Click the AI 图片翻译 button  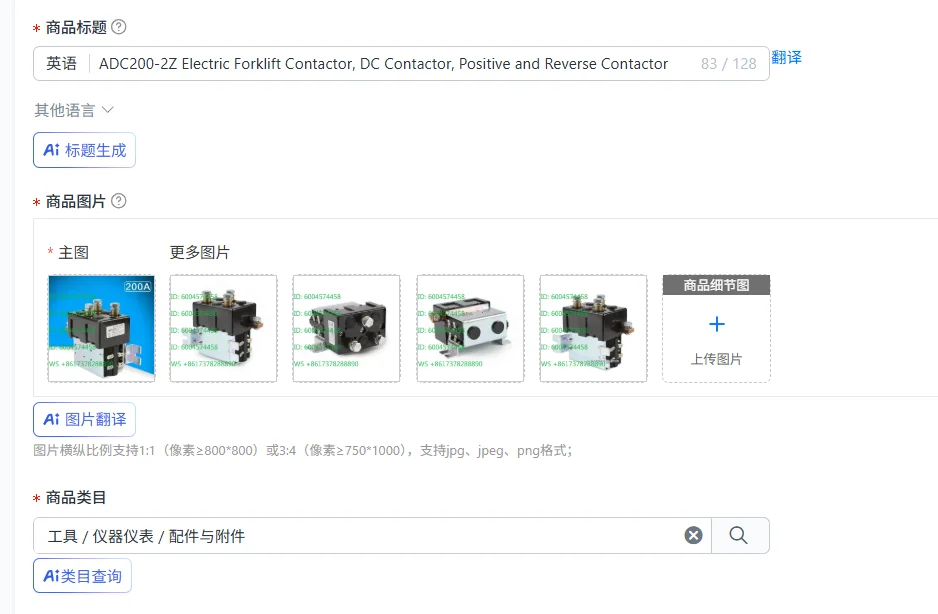tap(84, 420)
